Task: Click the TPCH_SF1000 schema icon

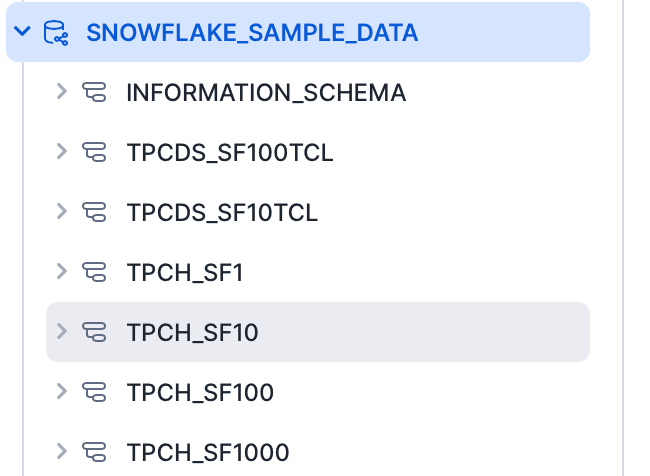Action: tap(95, 452)
